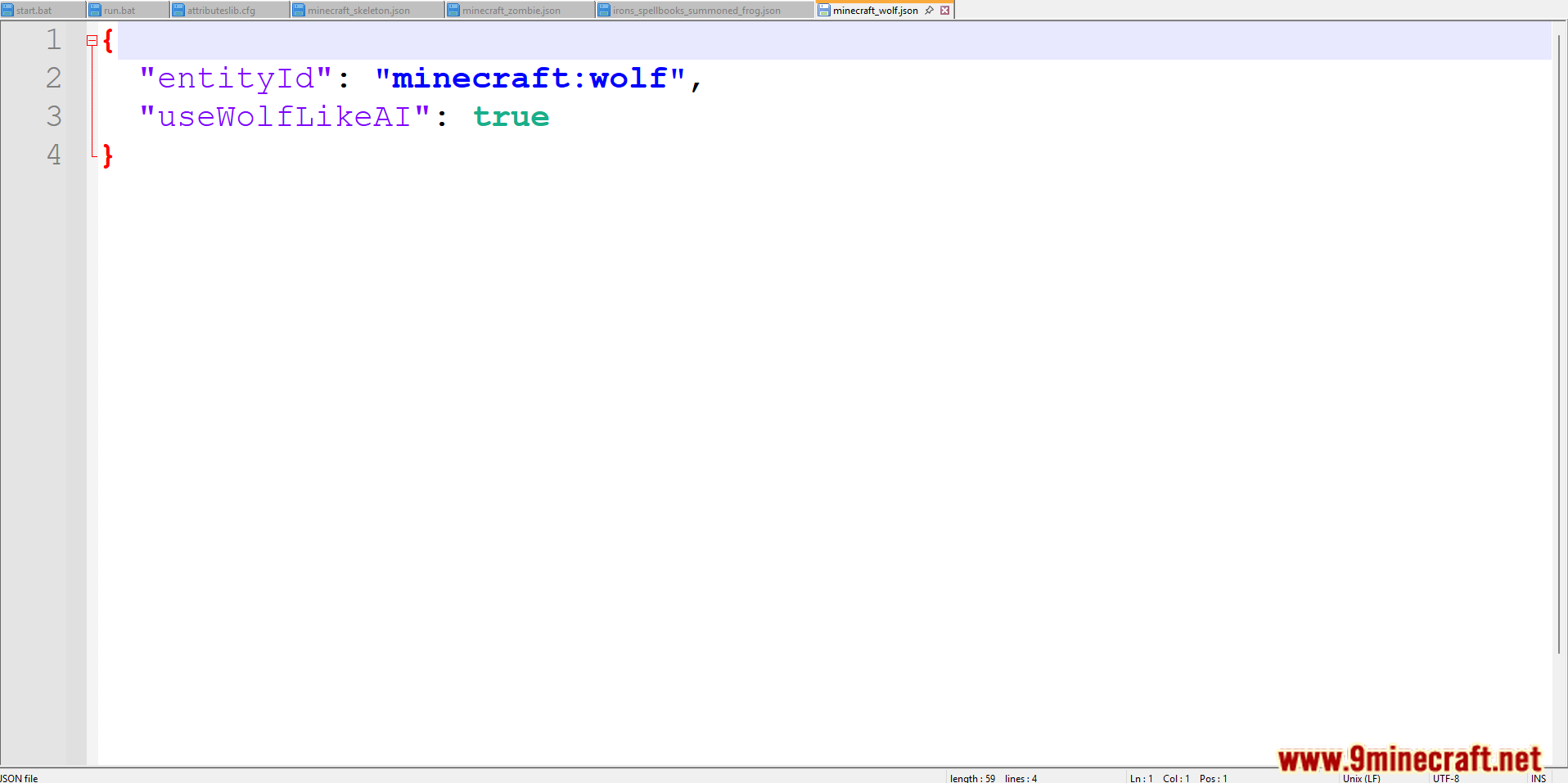Click the "entityId" key

236,79
